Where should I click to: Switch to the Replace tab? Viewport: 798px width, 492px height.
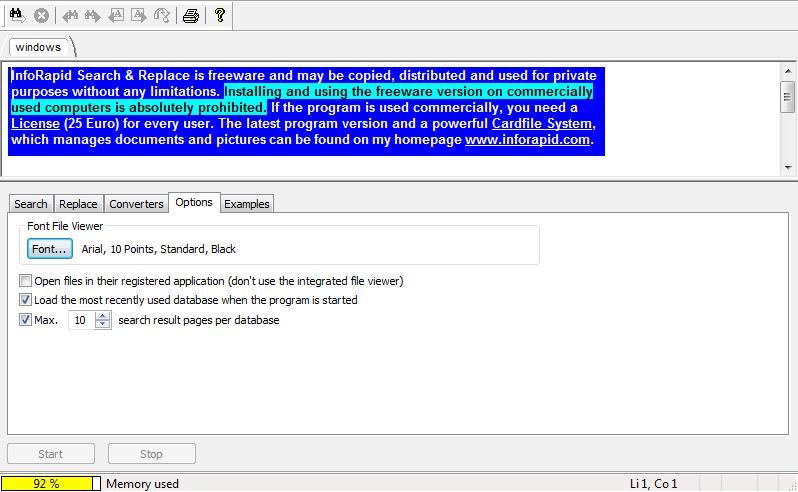(x=78, y=204)
